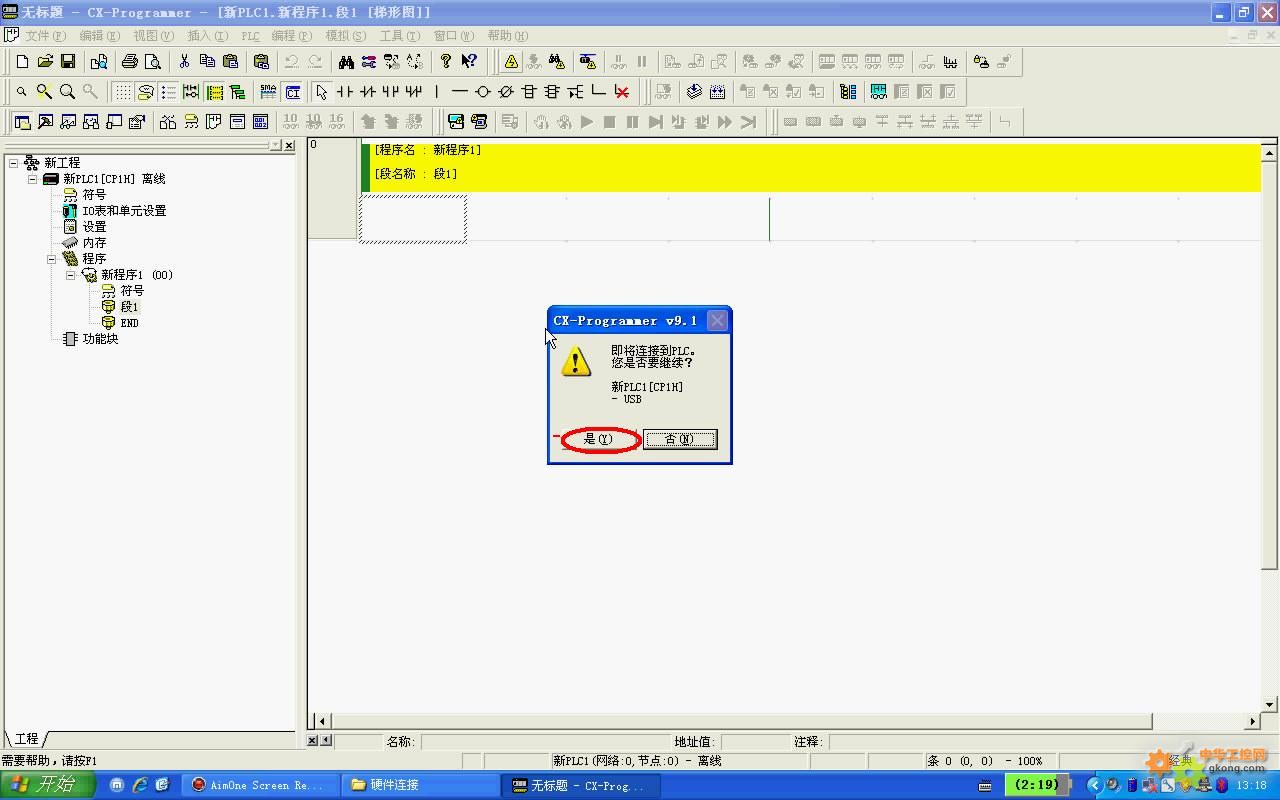Viewport: 1280px width, 800px height.
Task: Click the Find binoculars icon
Action: point(346,62)
